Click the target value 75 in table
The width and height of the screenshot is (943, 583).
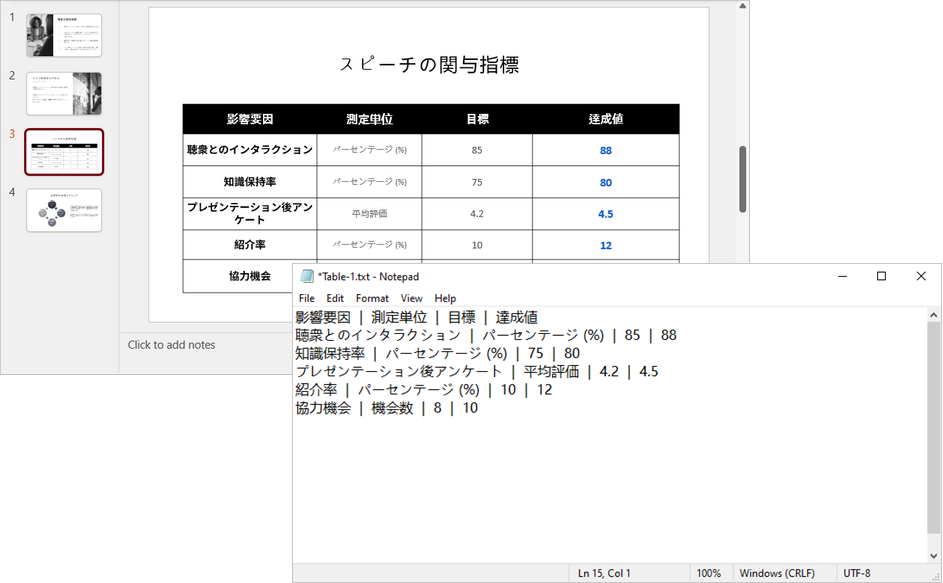click(477, 182)
